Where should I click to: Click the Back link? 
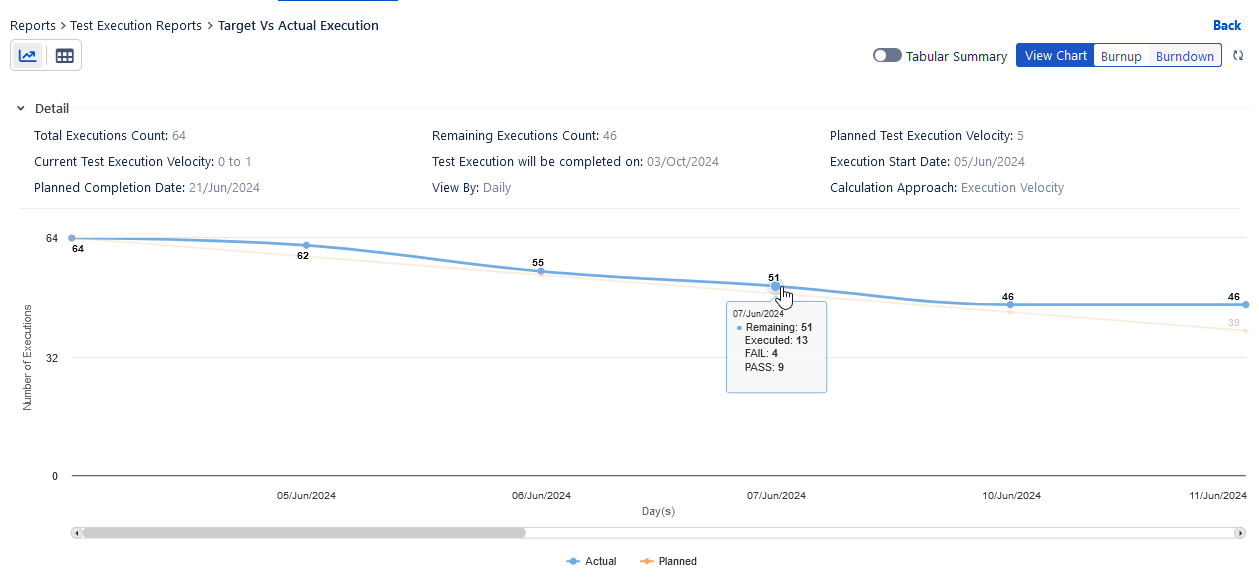coord(1226,25)
